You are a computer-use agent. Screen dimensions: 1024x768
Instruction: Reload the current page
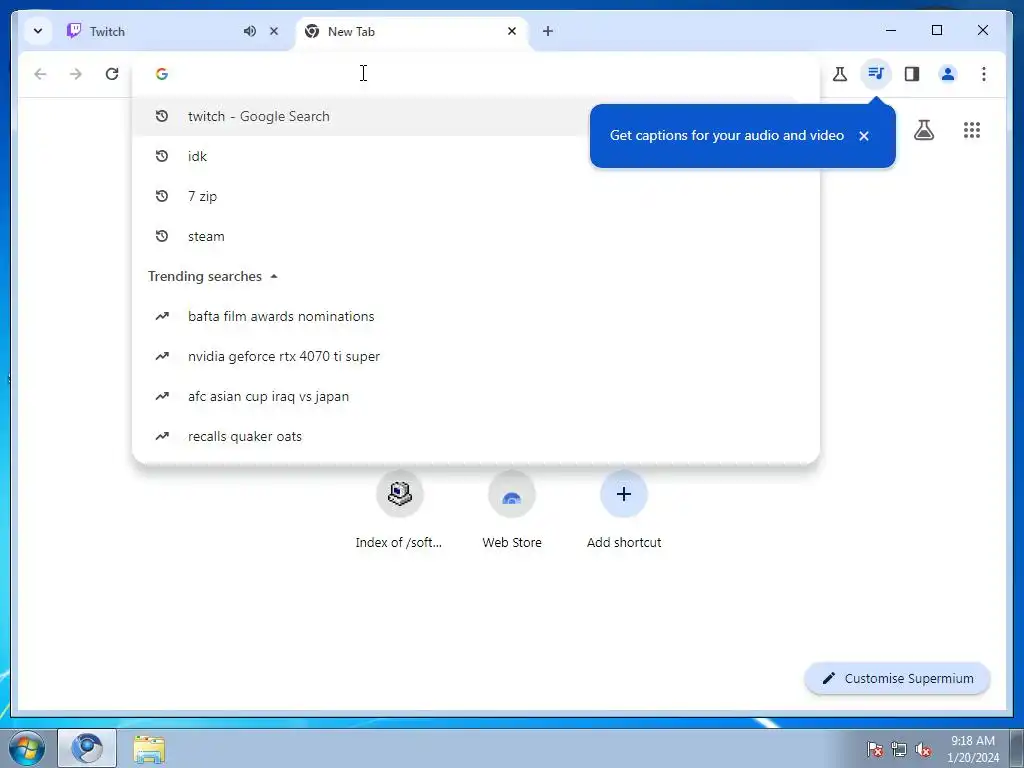(x=112, y=74)
